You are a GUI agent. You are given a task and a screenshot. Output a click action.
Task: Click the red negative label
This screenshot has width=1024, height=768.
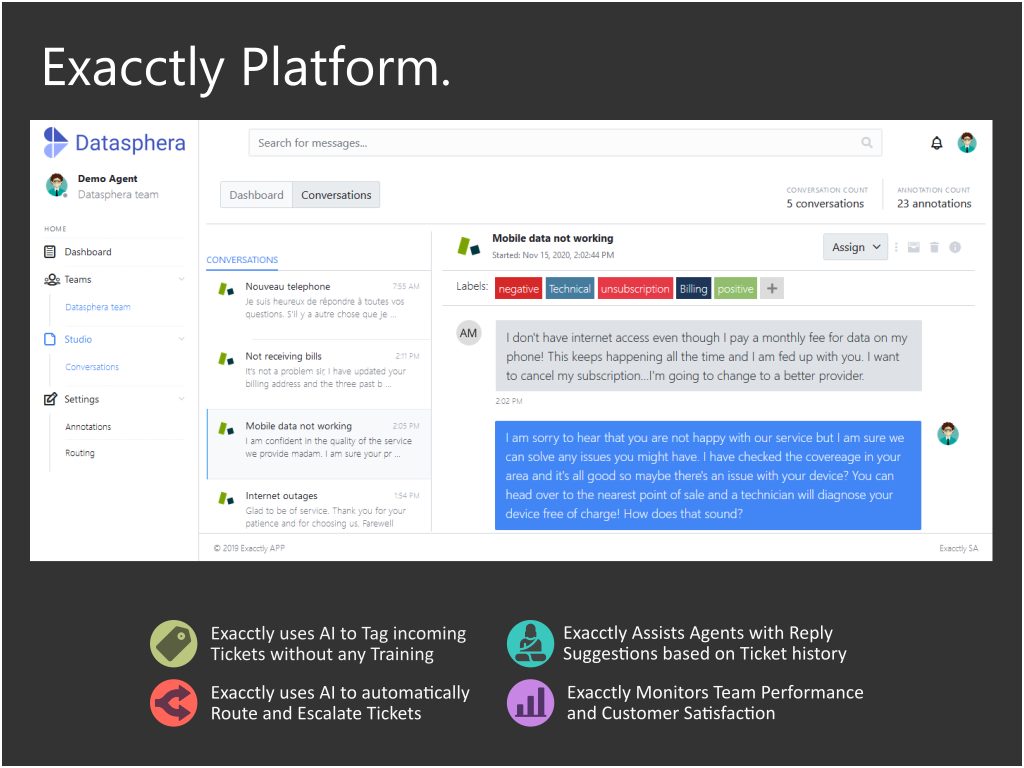(519, 289)
